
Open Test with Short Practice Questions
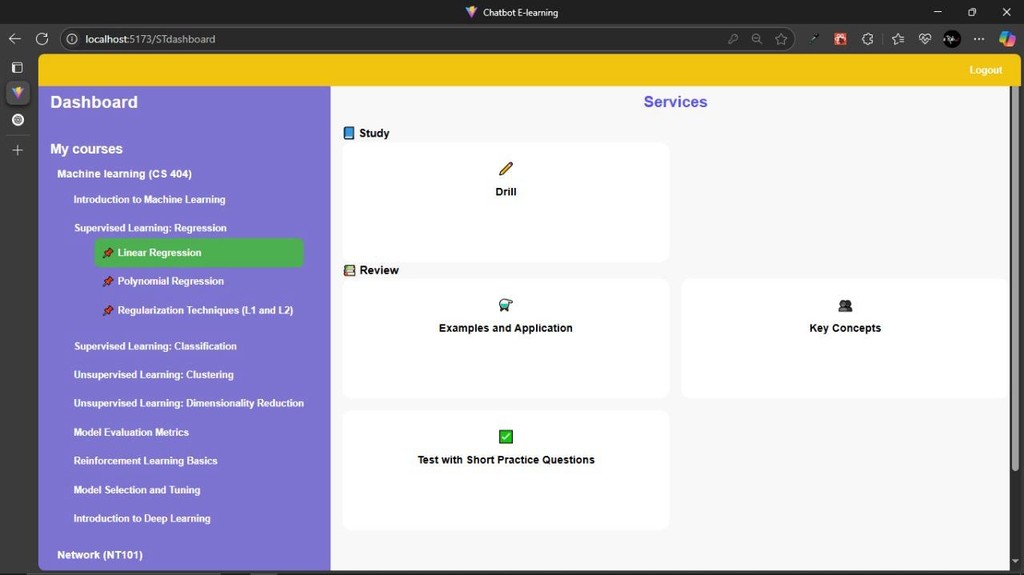tap(505, 460)
